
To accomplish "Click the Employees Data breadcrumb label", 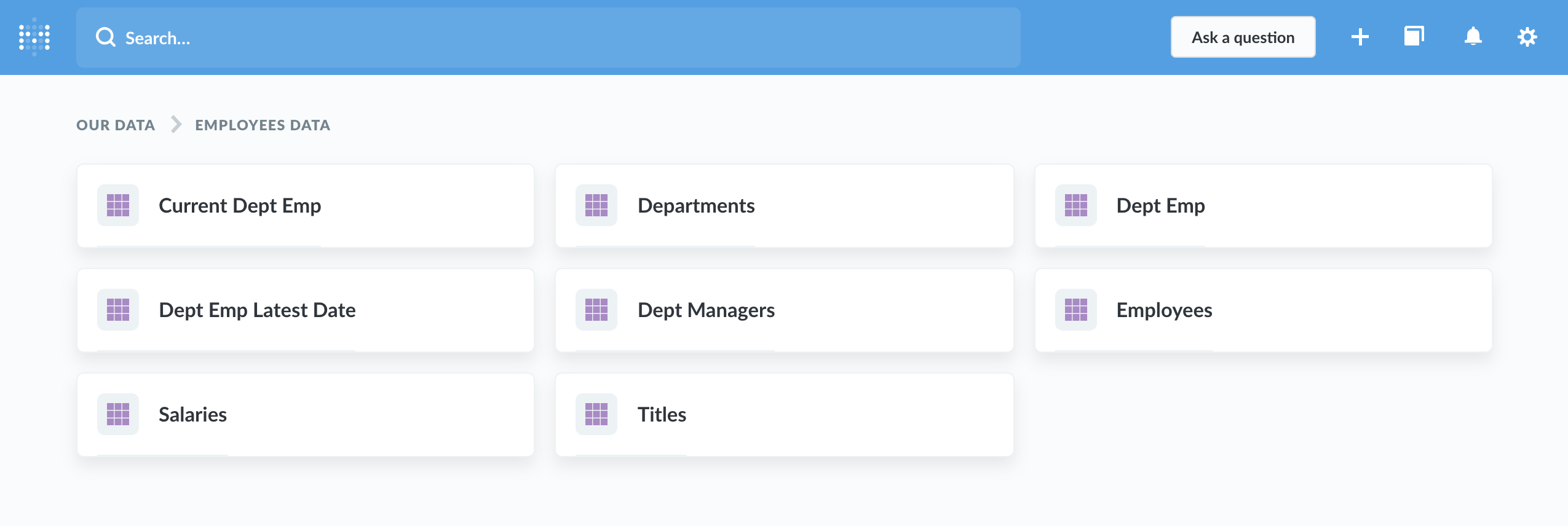I will point(263,125).
